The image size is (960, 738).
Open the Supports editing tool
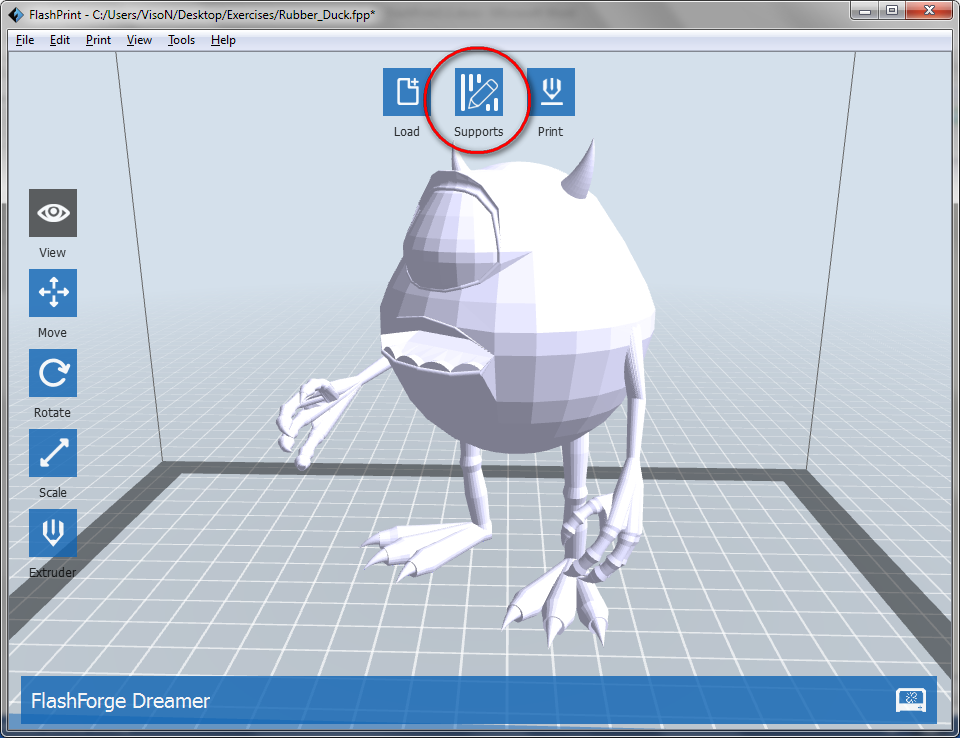(479, 92)
